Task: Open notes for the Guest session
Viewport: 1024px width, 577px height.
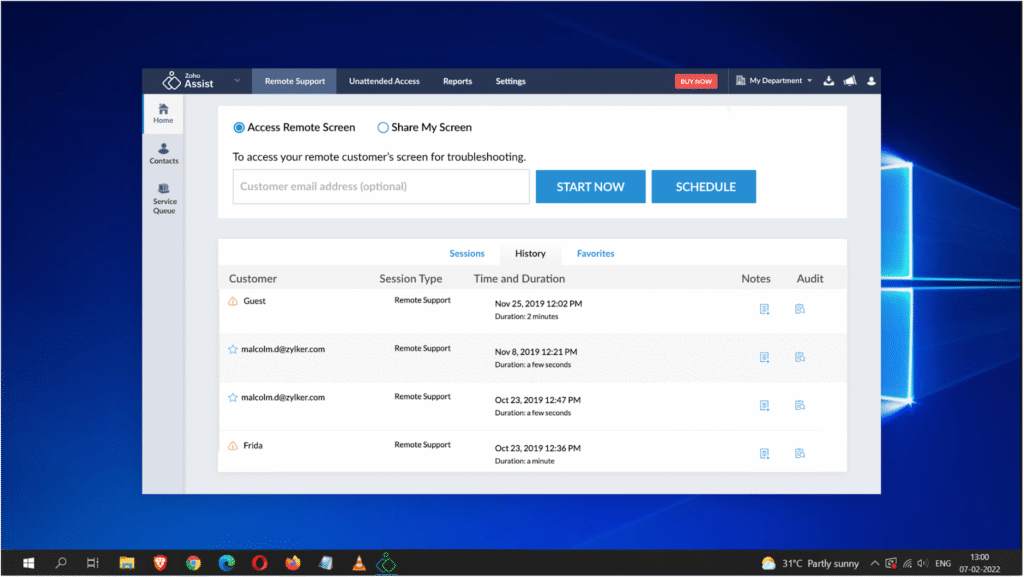Action: tap(764, 309)
